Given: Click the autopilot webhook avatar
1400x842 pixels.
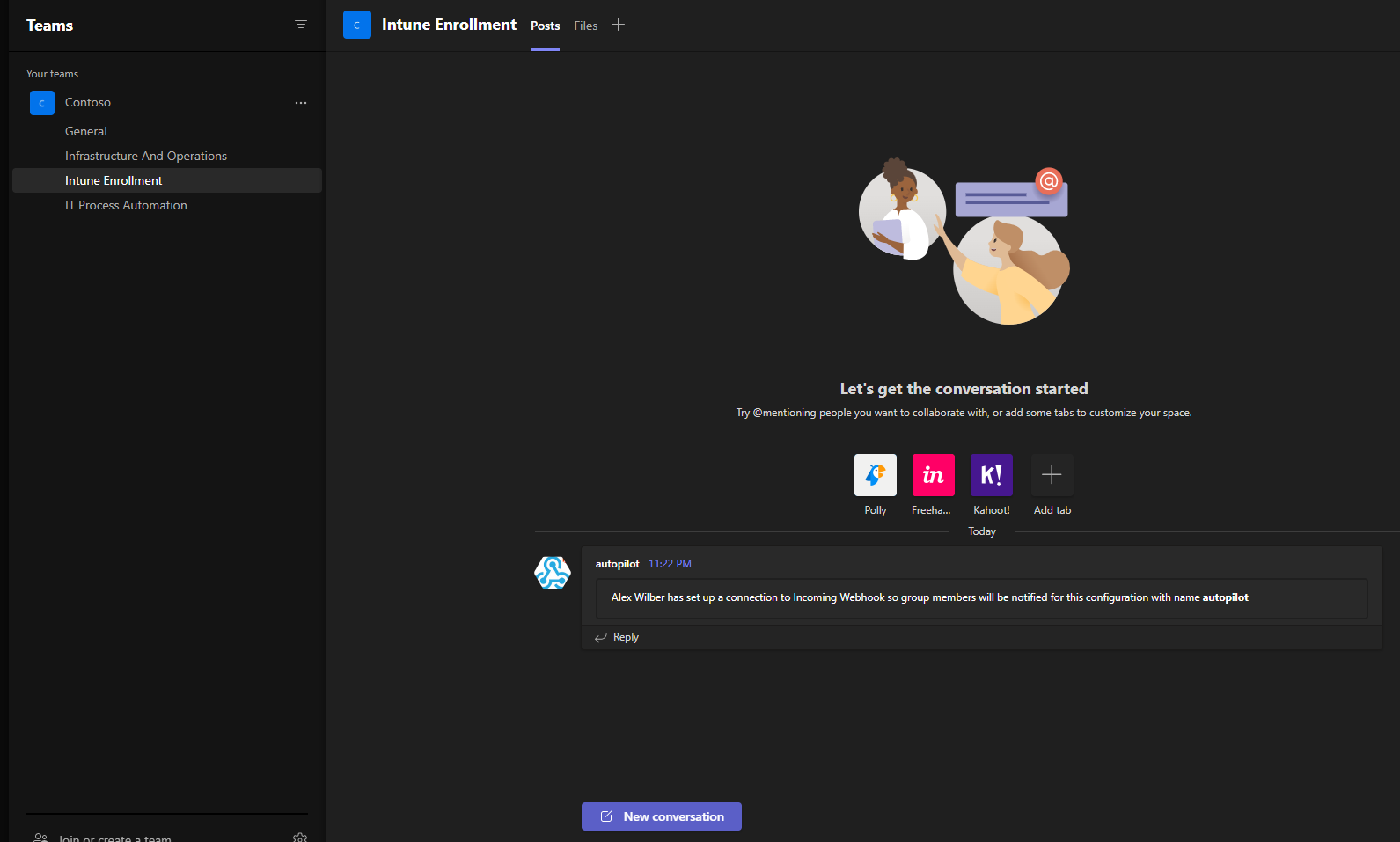Looking at the screenshot, I should (553, 573).
